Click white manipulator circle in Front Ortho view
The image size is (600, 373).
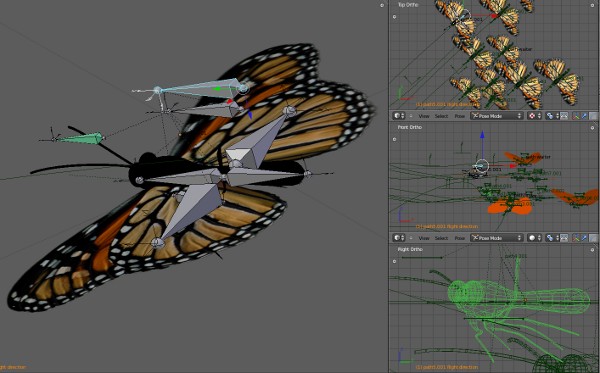(x=482, y=166)
